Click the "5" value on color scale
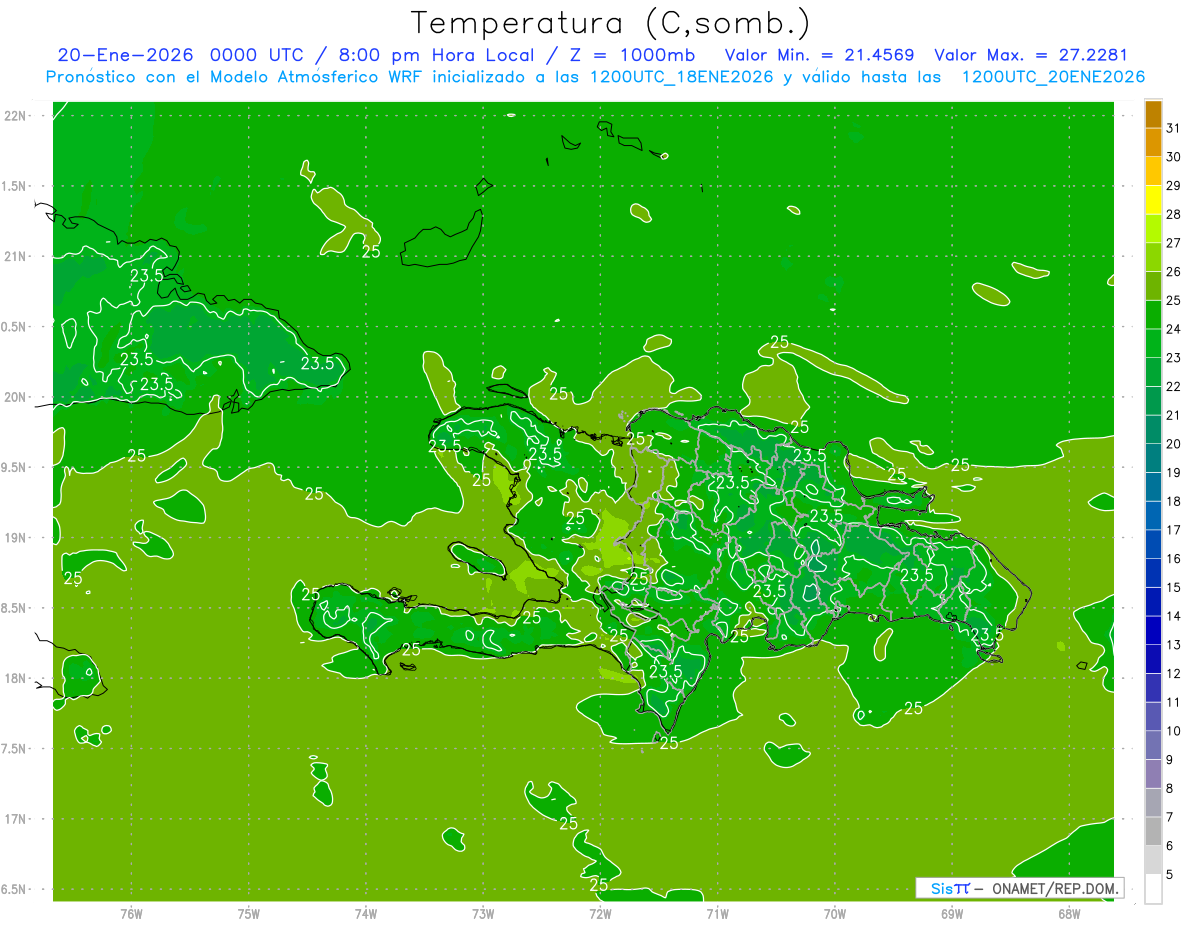The width and height of the screenshot is (1200, 927). click(1170, 875)
